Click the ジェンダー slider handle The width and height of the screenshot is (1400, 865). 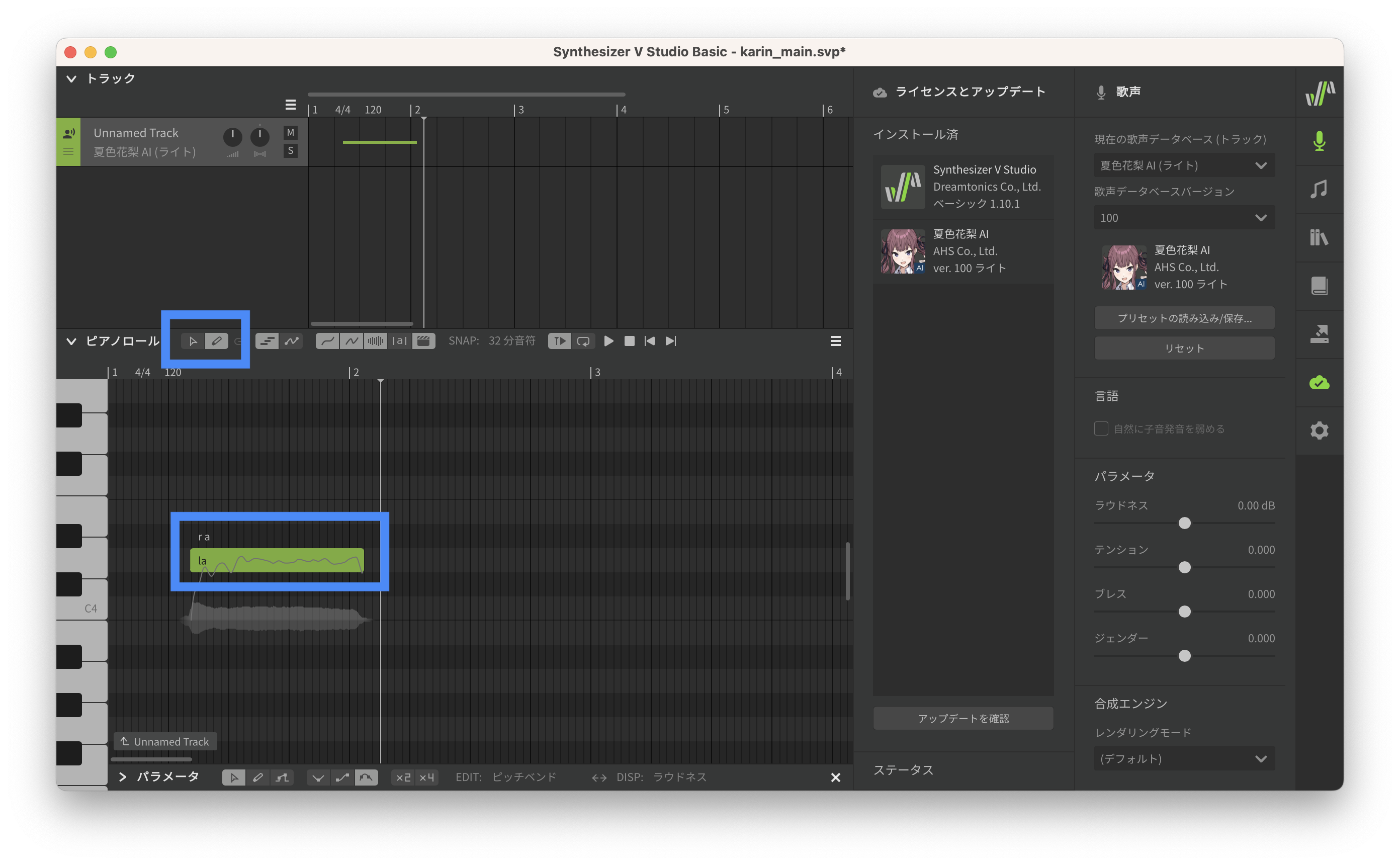(x=1184, y=656)
